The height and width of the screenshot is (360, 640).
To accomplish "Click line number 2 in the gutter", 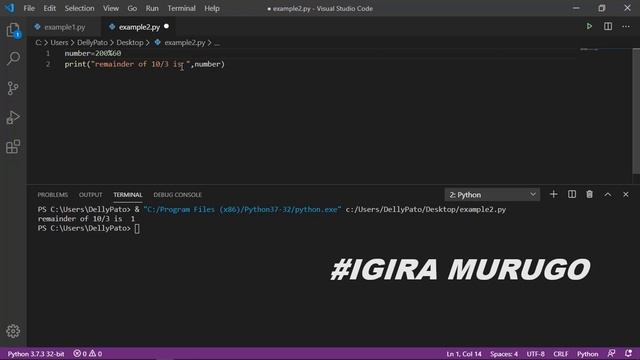I will coord(48,64).
